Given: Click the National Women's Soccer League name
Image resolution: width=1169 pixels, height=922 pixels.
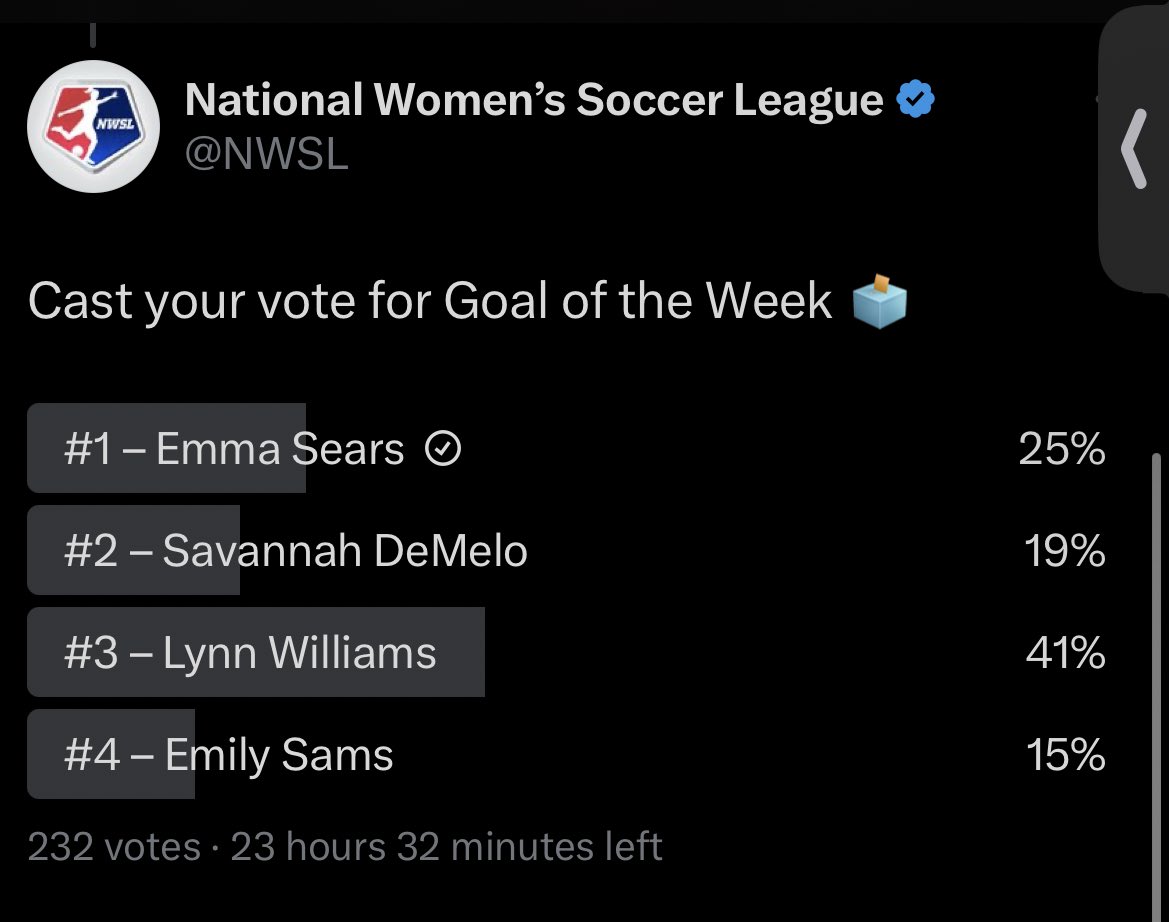Looking at the screenshot, I should (x=535, y=100).
